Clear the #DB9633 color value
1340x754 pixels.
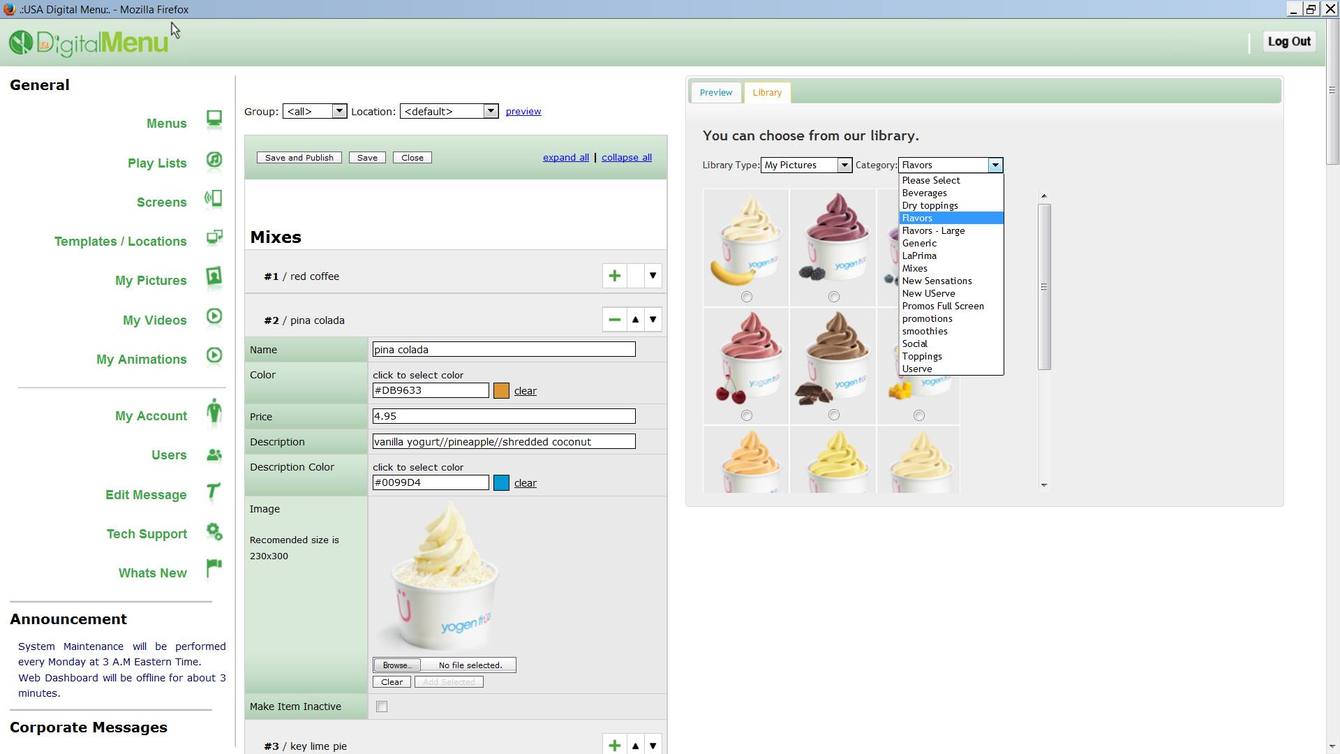[525, 391]
